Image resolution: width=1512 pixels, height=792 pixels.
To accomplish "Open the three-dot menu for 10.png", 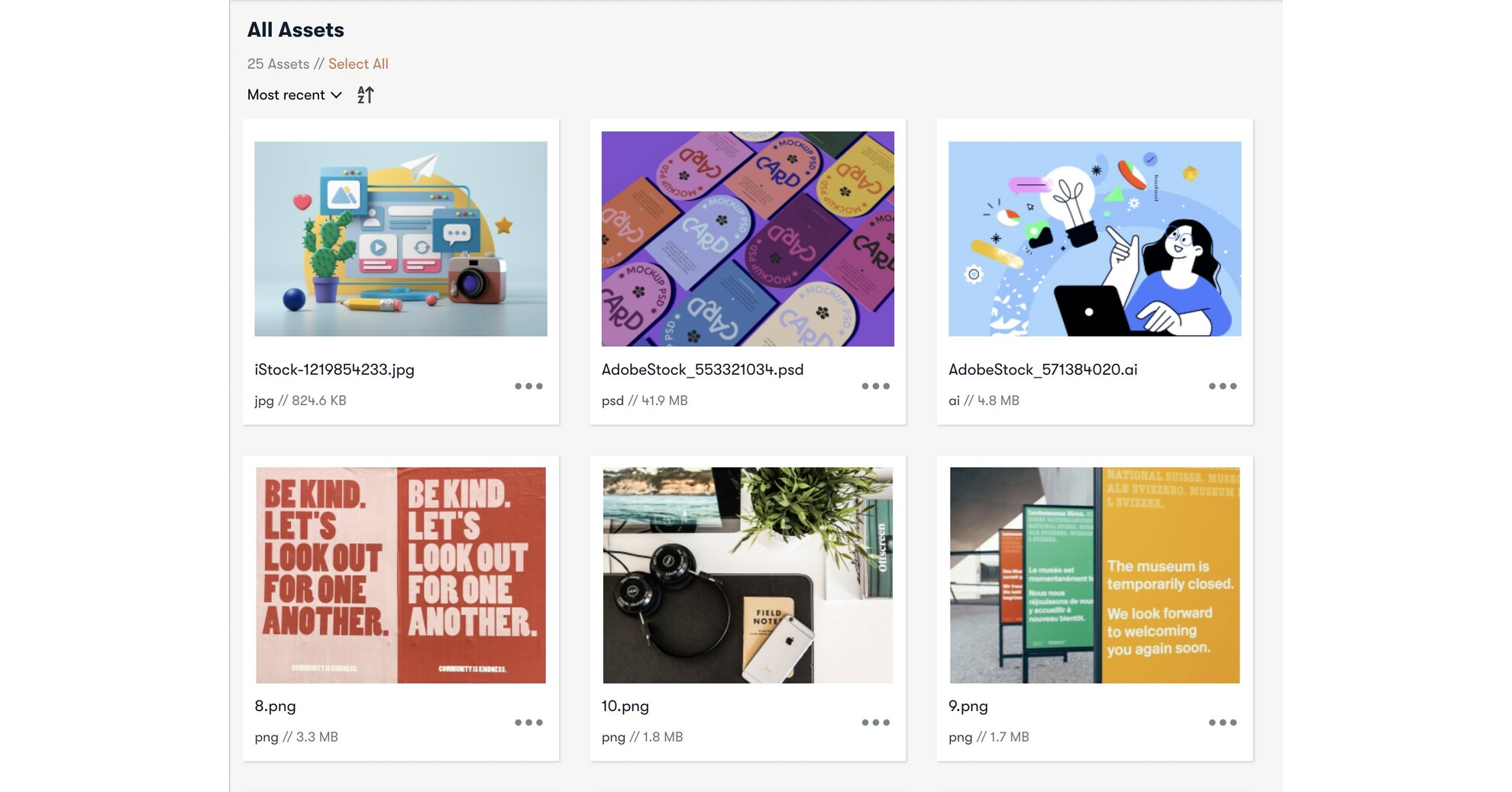I will click(x=875, y=722).
